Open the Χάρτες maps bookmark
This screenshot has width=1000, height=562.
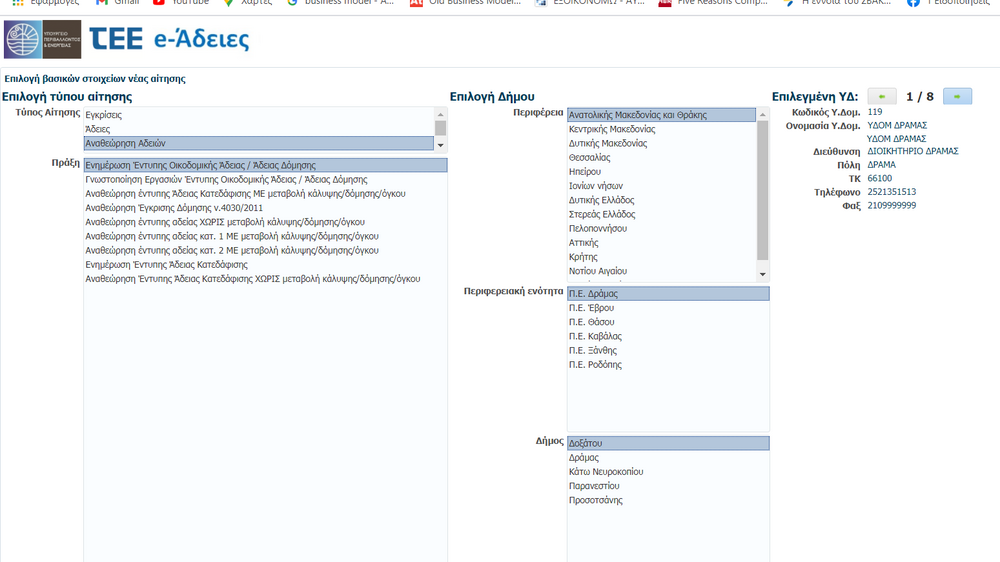click(247, 3)
